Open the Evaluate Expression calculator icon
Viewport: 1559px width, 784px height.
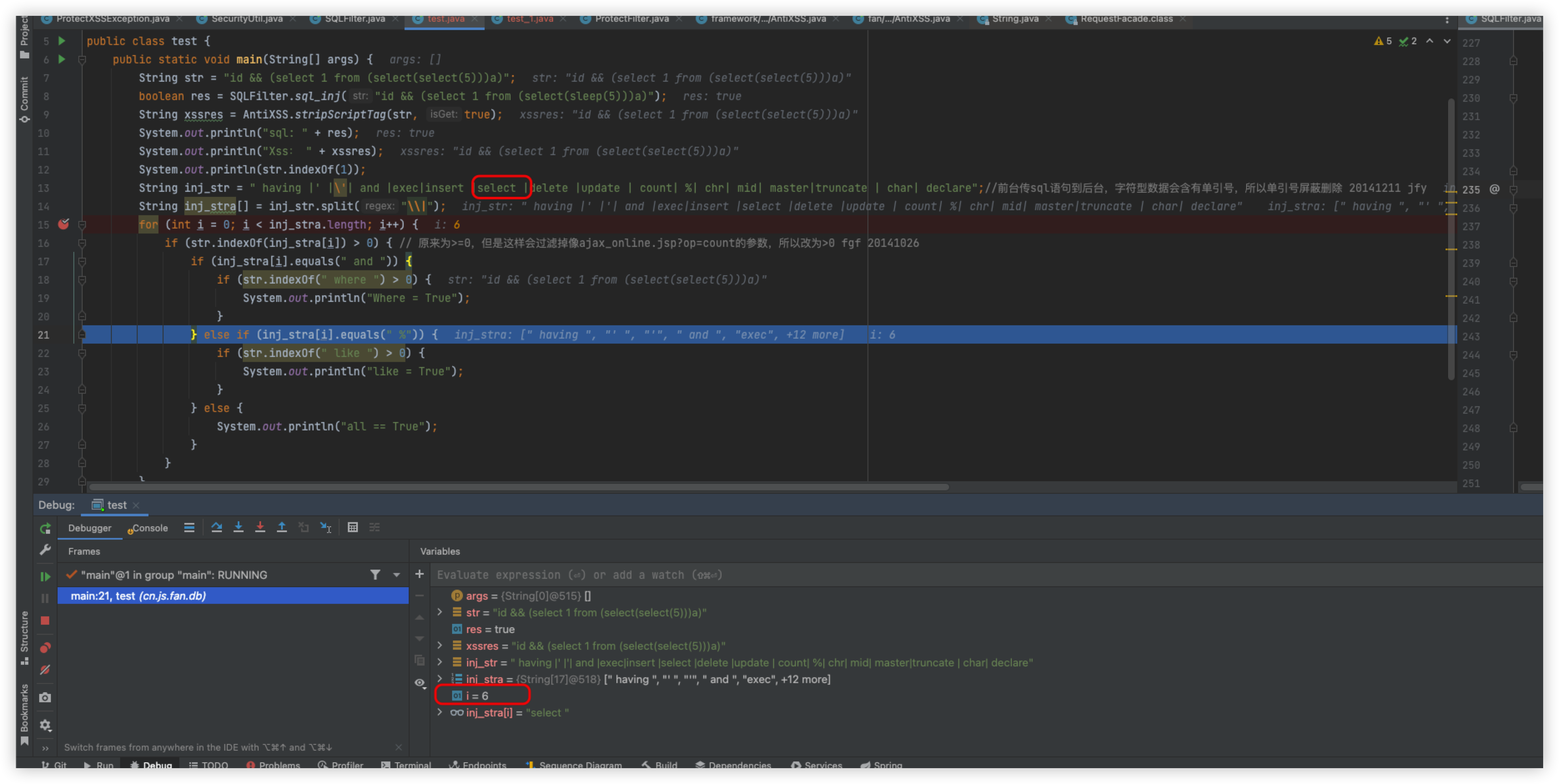(x=353, y=527)
